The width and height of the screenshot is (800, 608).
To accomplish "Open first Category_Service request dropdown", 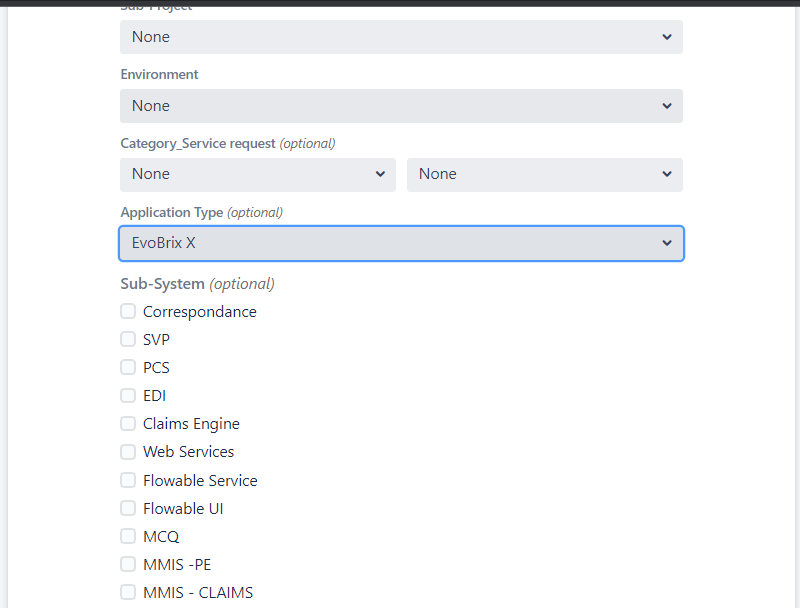I will pos(258,174).
